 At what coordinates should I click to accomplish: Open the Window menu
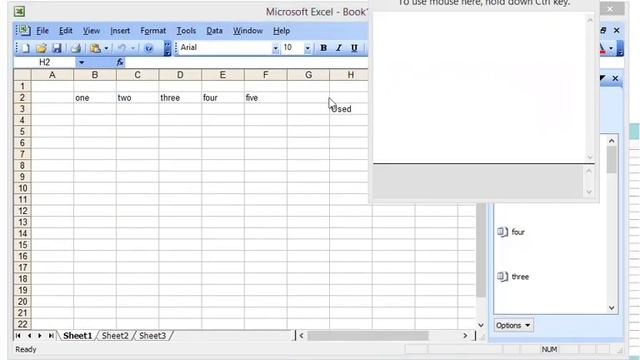(248, 31)
